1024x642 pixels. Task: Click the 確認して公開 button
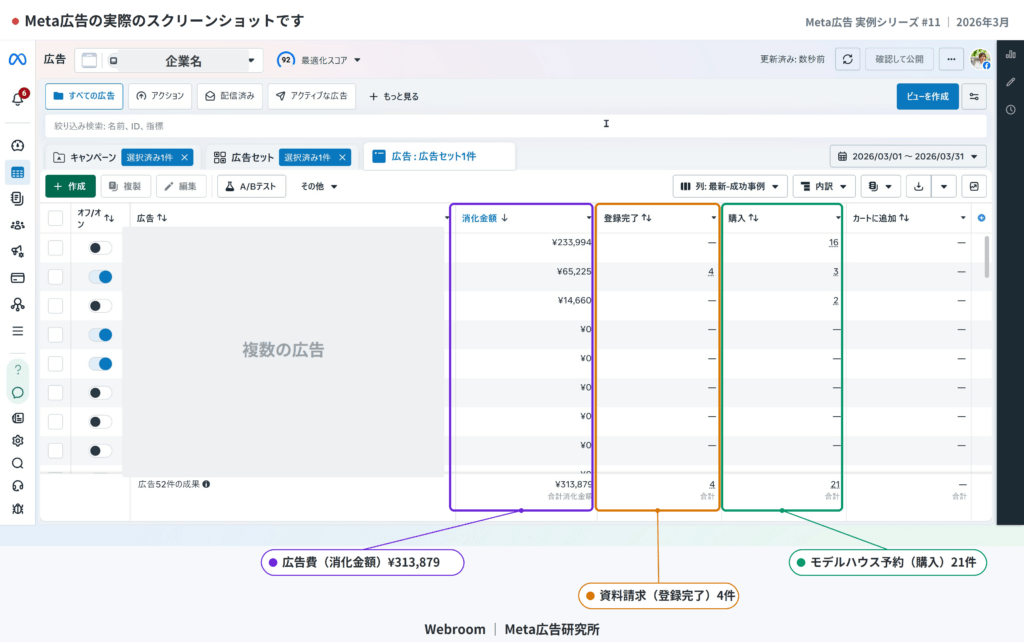click(899, 59)
